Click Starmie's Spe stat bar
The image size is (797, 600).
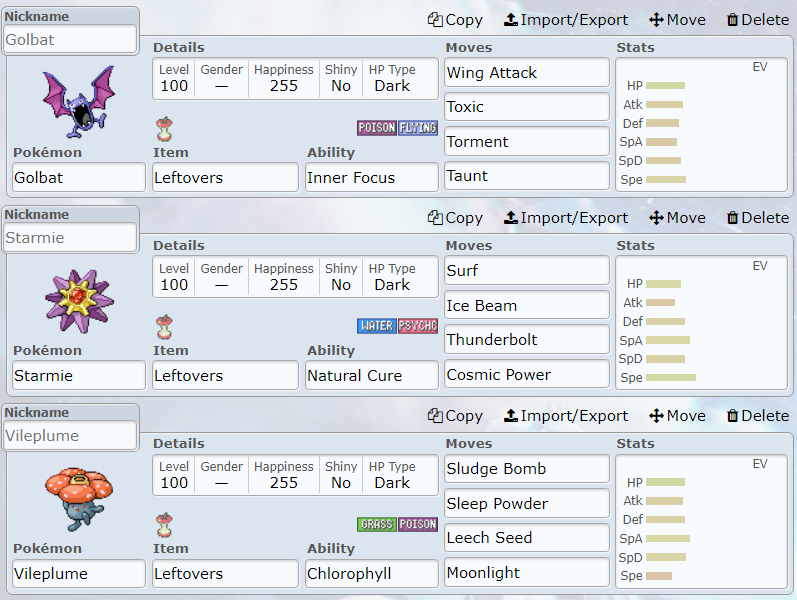(x=671, y=377)
